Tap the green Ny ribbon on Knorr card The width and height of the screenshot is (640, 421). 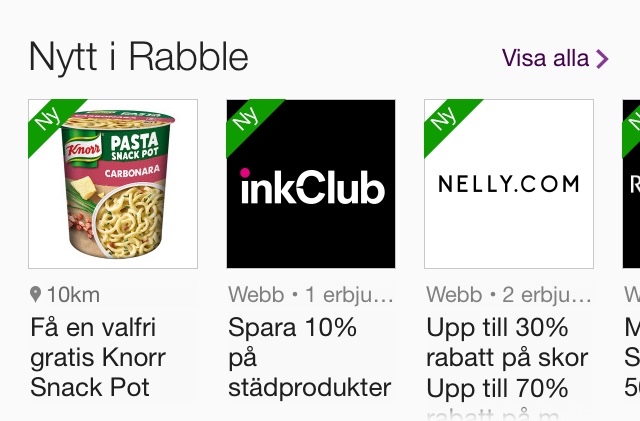(49, 120)
